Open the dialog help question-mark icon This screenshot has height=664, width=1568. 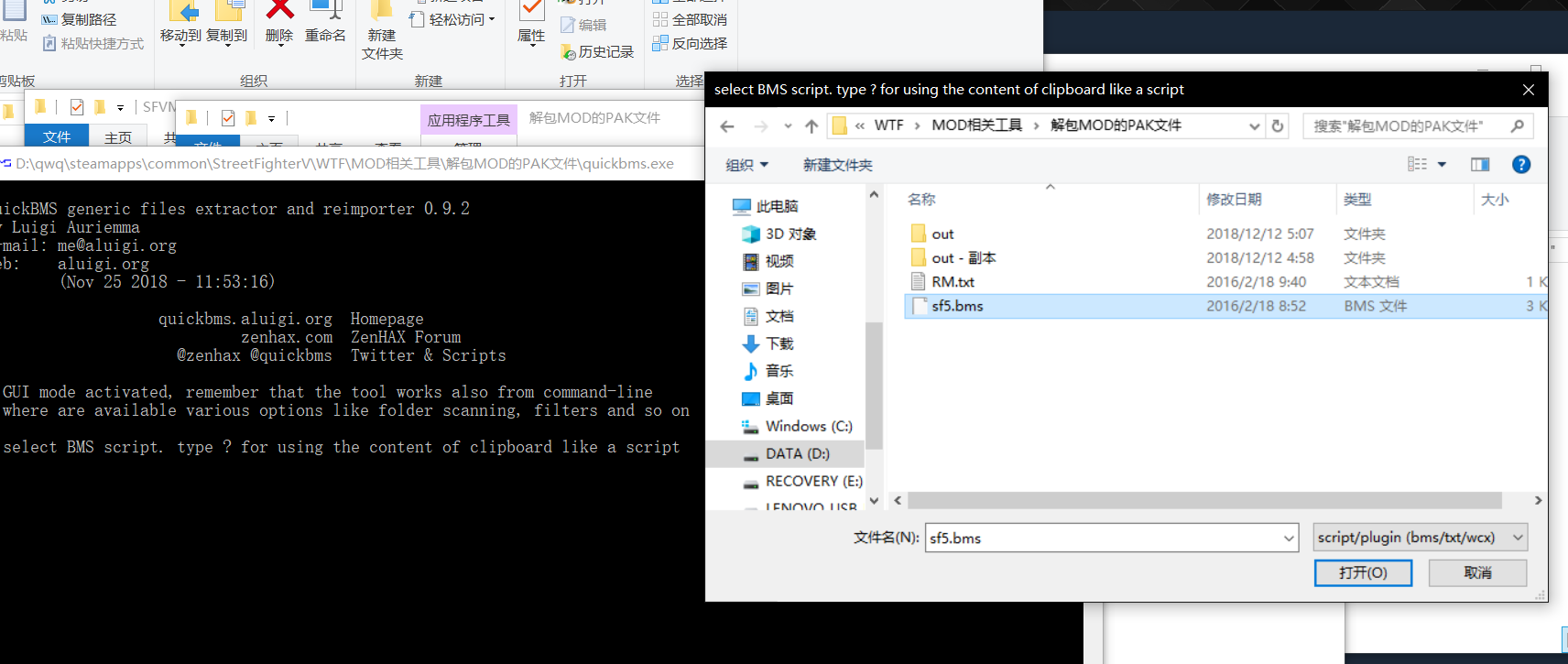click(1521, 165)
